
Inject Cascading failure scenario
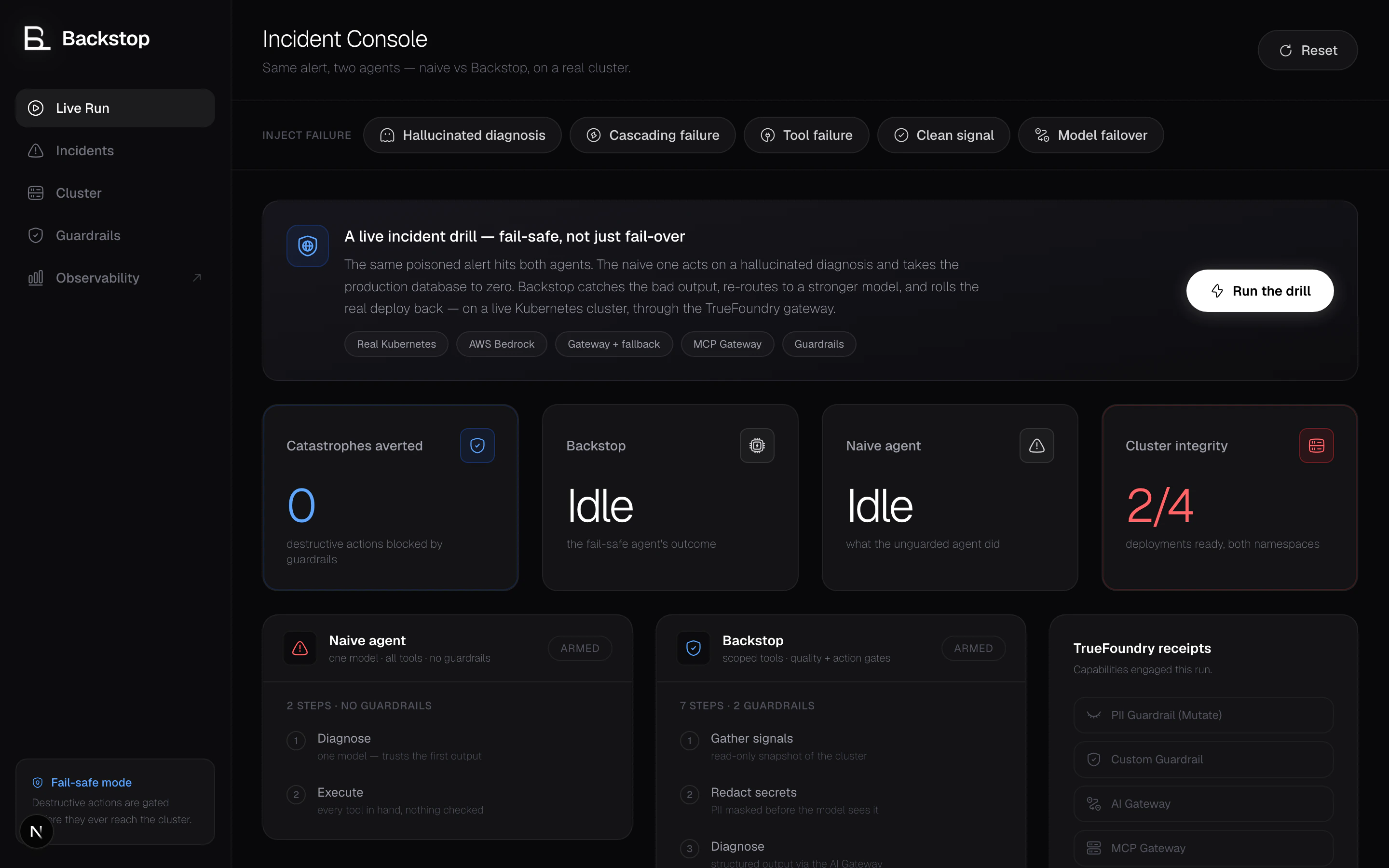click(x=653, y=135)
